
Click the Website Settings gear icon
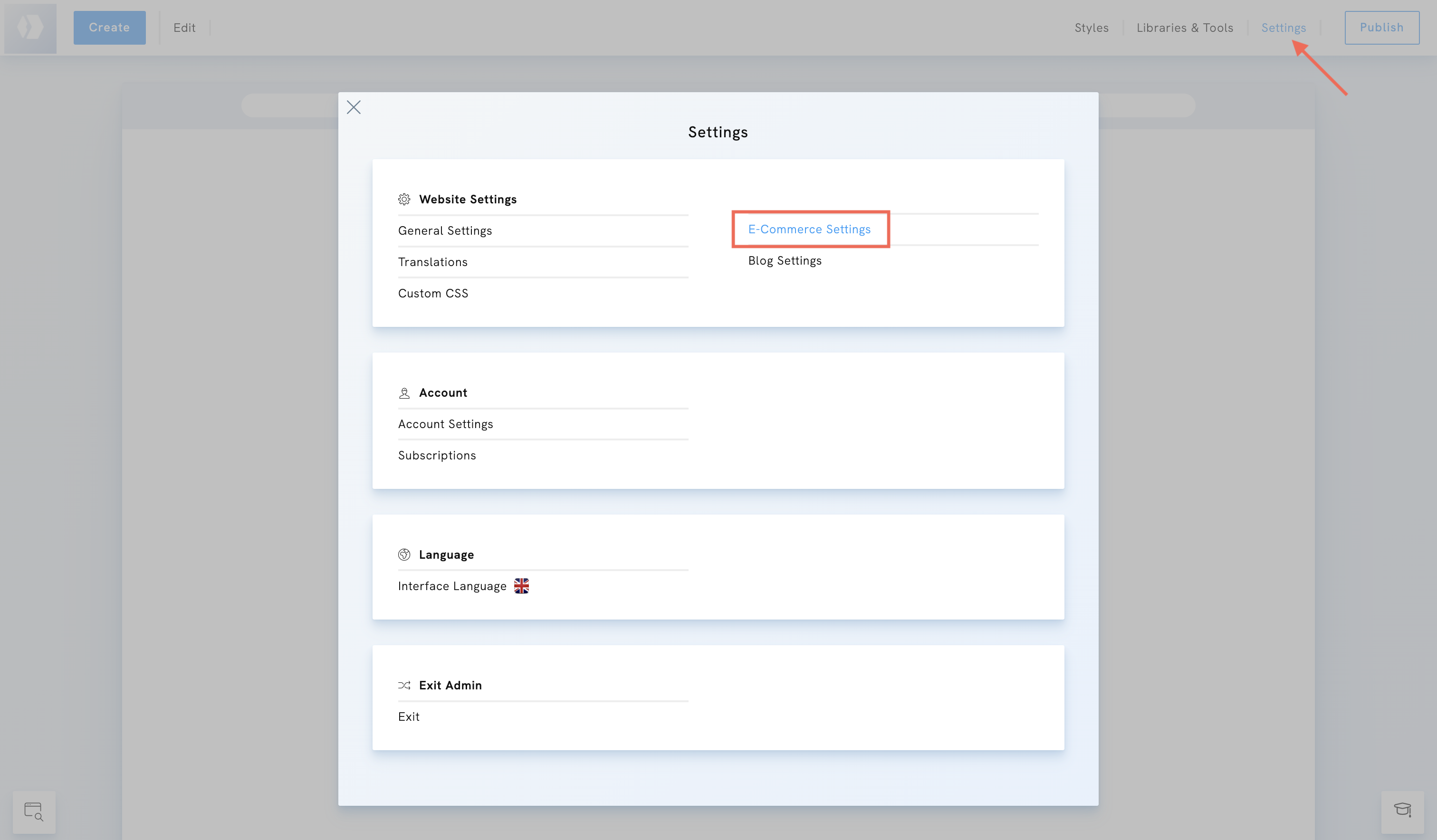coord(404,199)
